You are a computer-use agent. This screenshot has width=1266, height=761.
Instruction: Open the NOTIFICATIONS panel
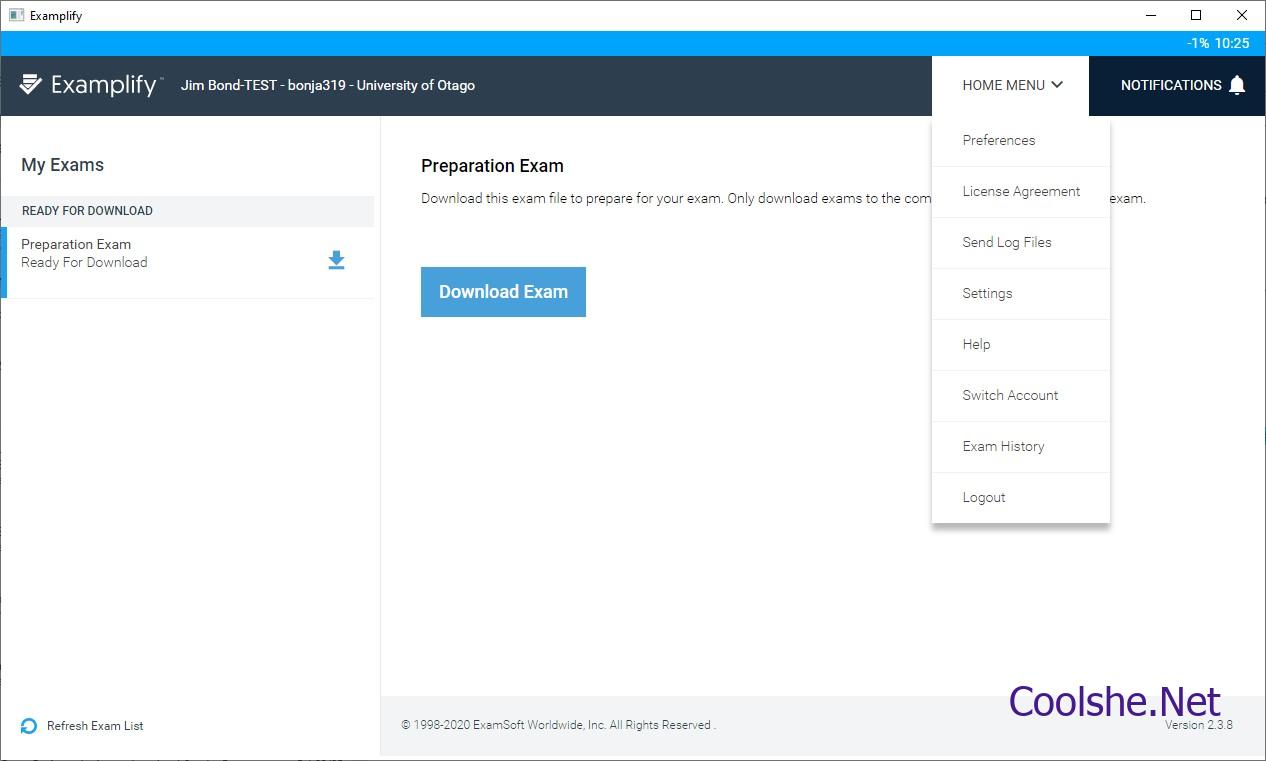point(1177,85)
